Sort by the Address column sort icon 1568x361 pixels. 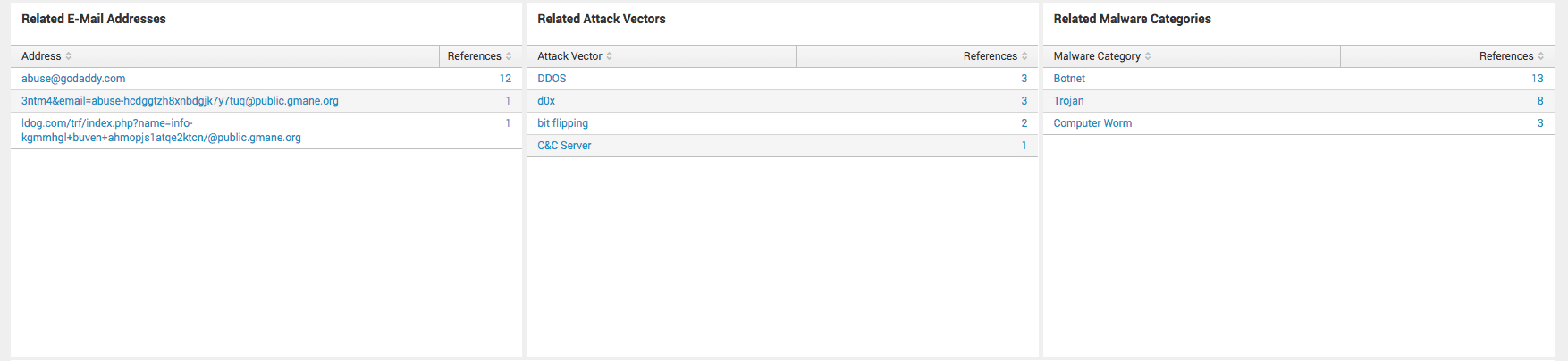69,56
